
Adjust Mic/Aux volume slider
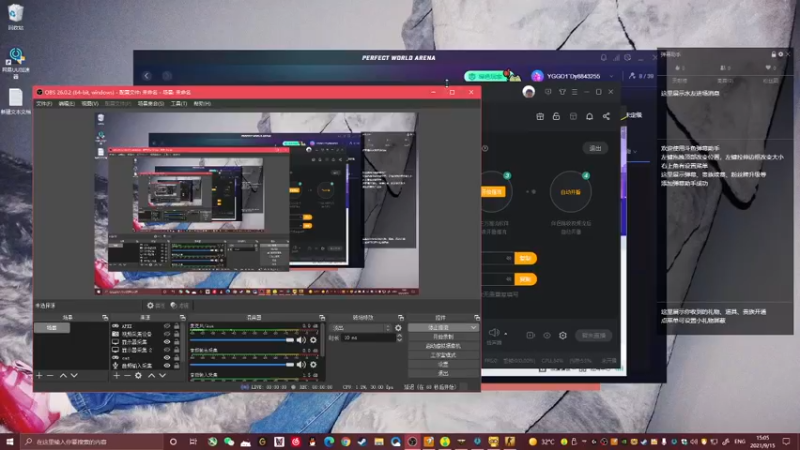pos(242,340)
